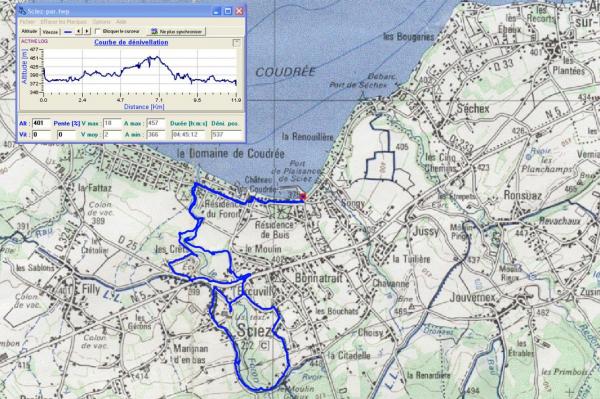The image size is (600, 399).
Task: Switch to the Vitesse tab
Action: pyautogui.click(x=50, y=32)
